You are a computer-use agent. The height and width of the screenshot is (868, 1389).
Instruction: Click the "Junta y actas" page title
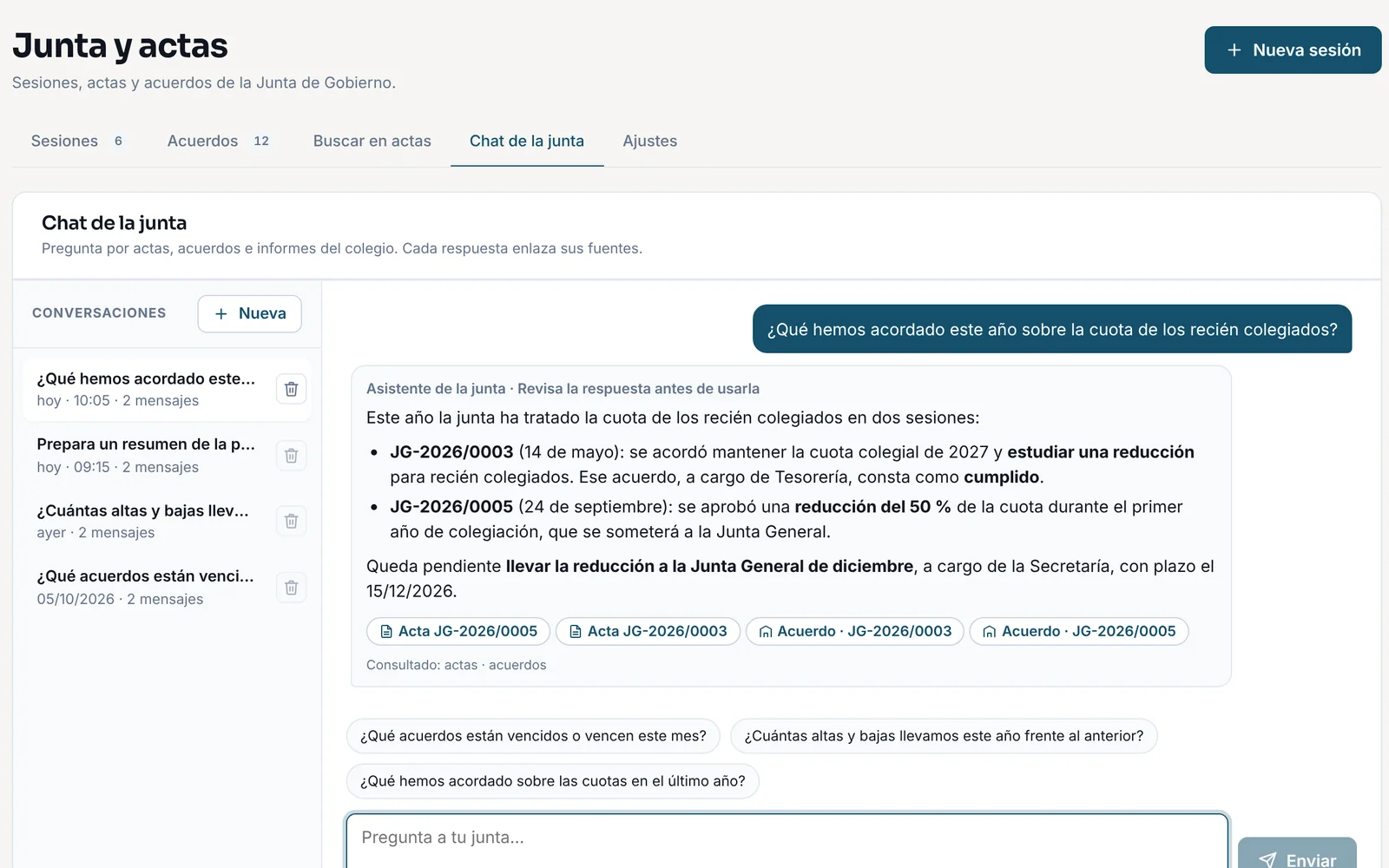pyautogui.click(x=120, y=46)
